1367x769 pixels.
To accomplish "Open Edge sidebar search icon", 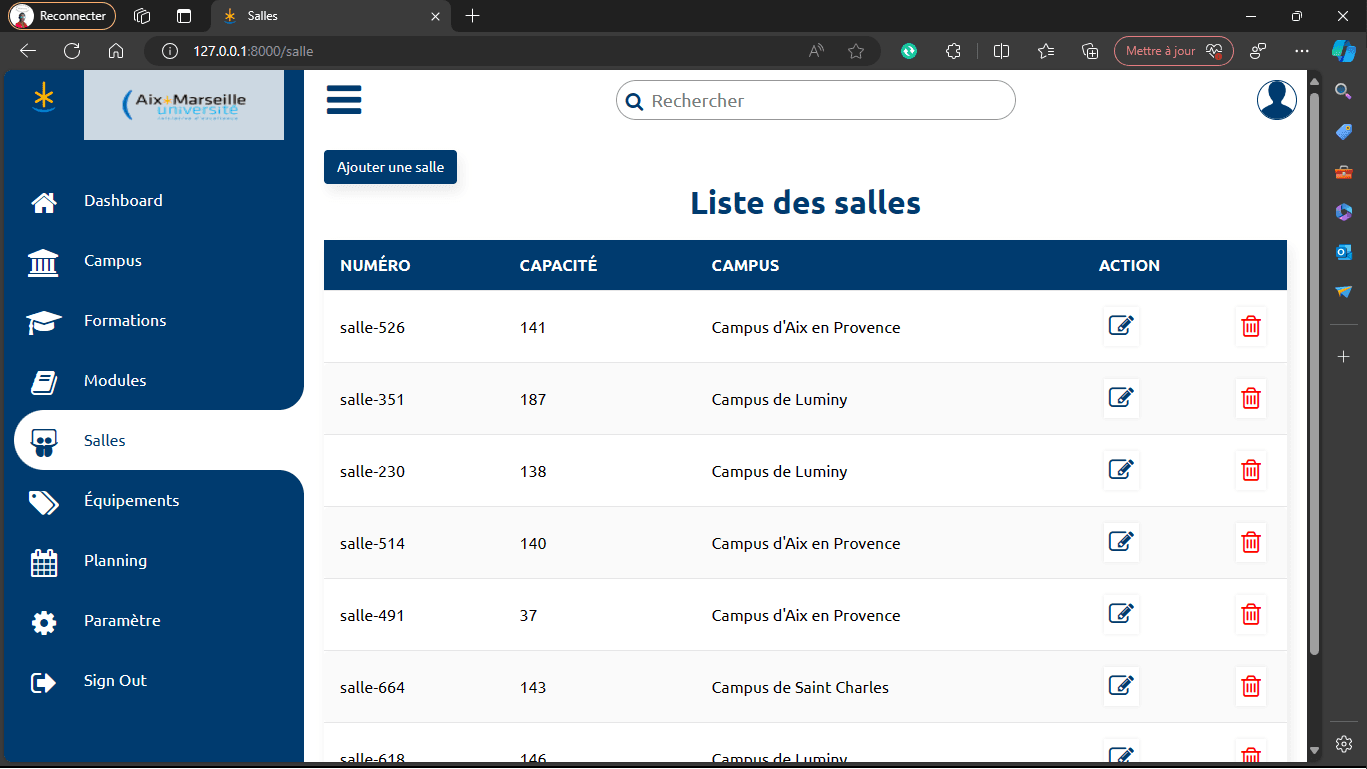I will (x=1344, y=91).
